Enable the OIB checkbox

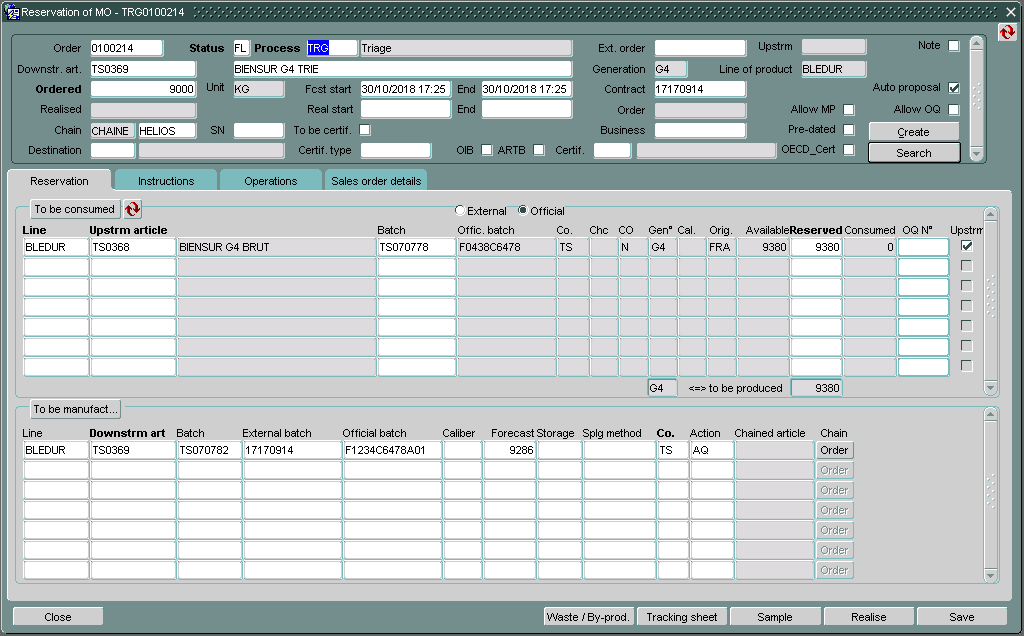(x=487, y=150)
